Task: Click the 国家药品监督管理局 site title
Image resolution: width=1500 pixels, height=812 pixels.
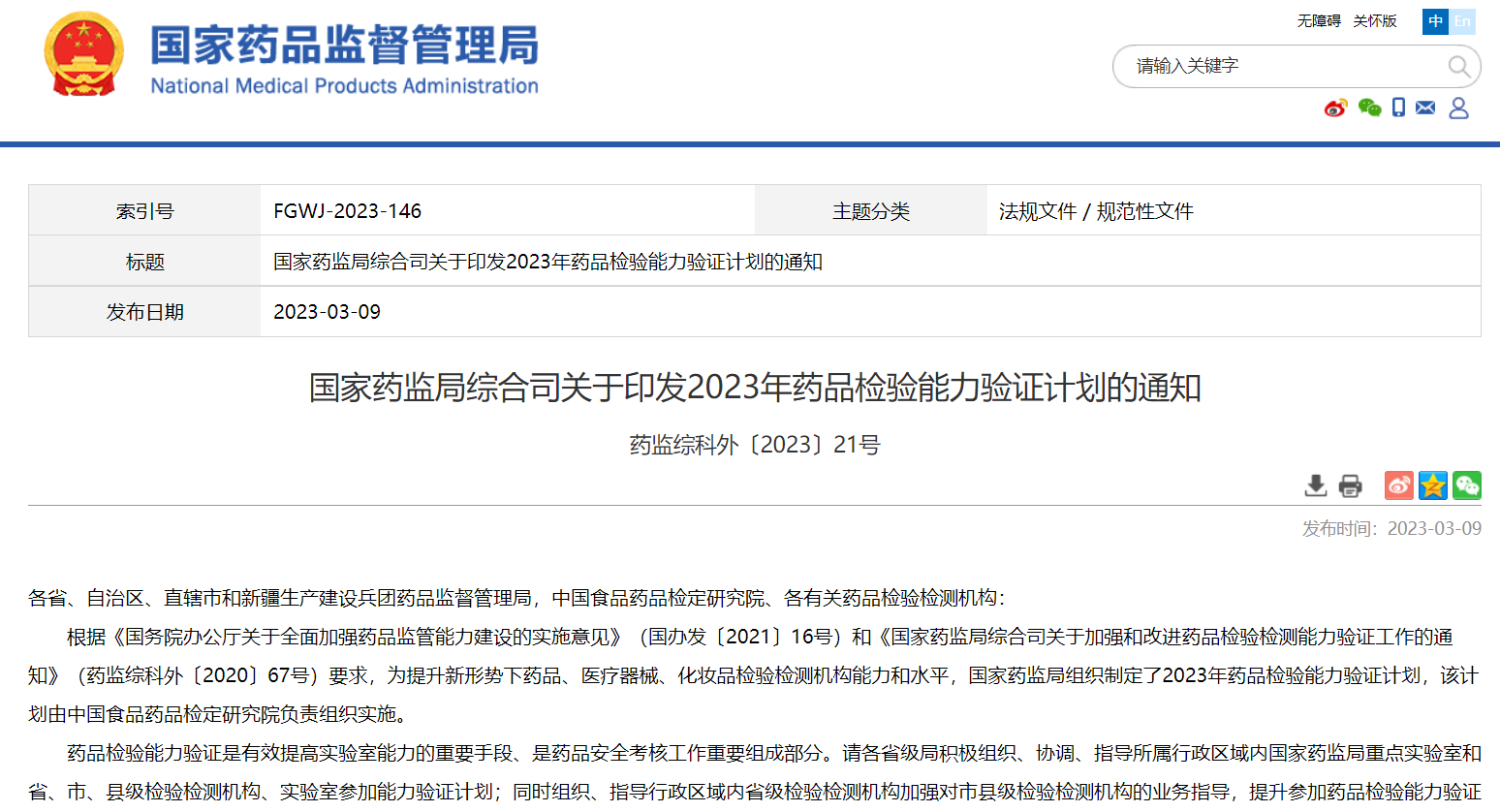Action: [x=344, y=47]
